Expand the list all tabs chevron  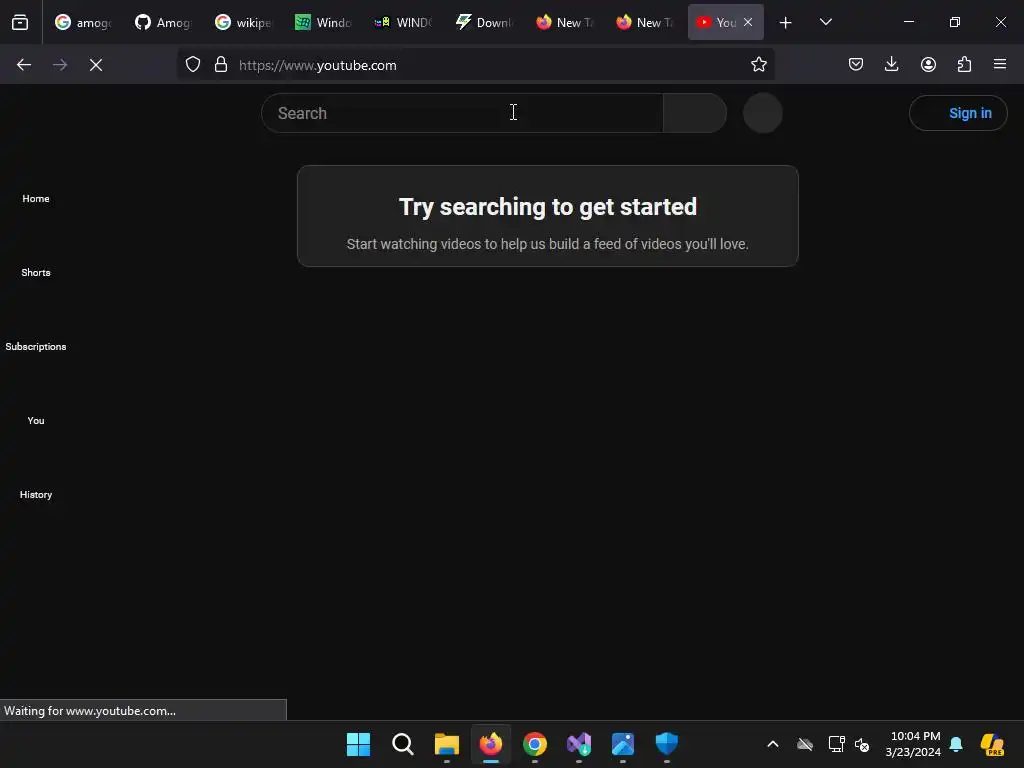point(825,22)
